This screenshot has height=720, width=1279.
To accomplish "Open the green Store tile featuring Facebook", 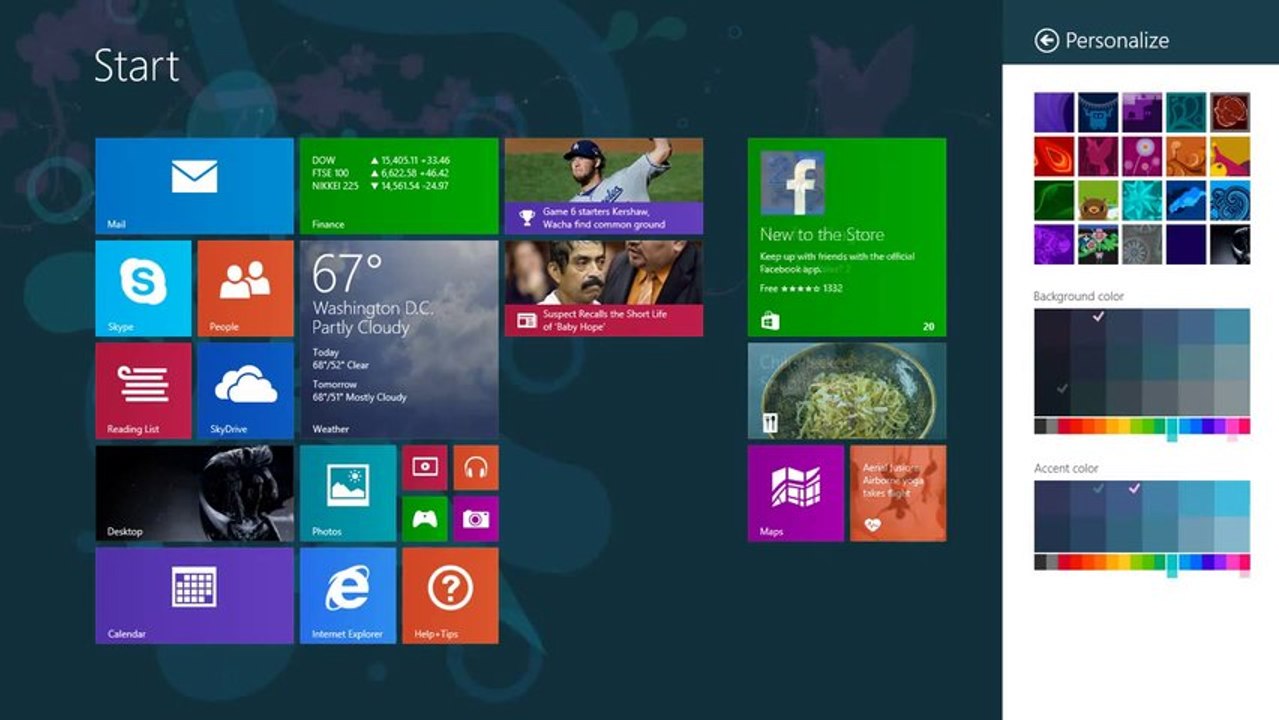I will pyautogui.click(x=847, y=237).
